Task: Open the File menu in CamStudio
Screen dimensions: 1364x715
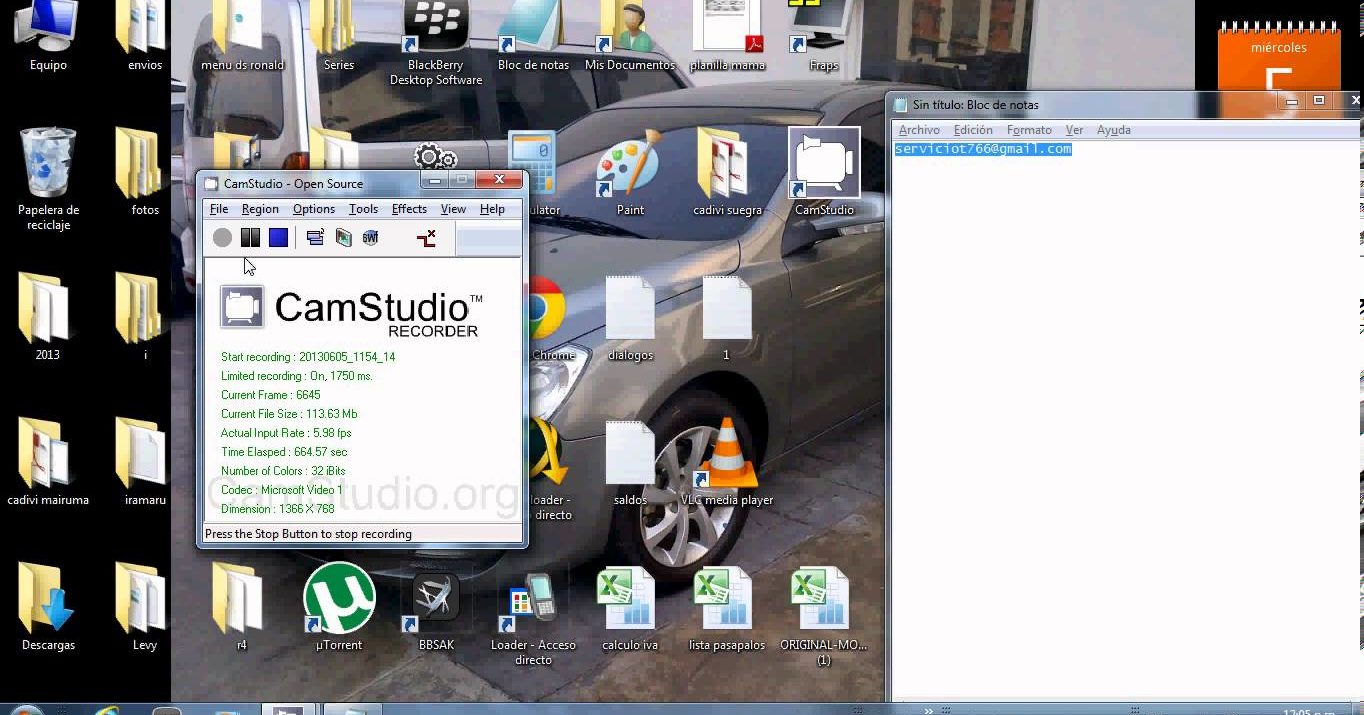Action: (219, 209)
